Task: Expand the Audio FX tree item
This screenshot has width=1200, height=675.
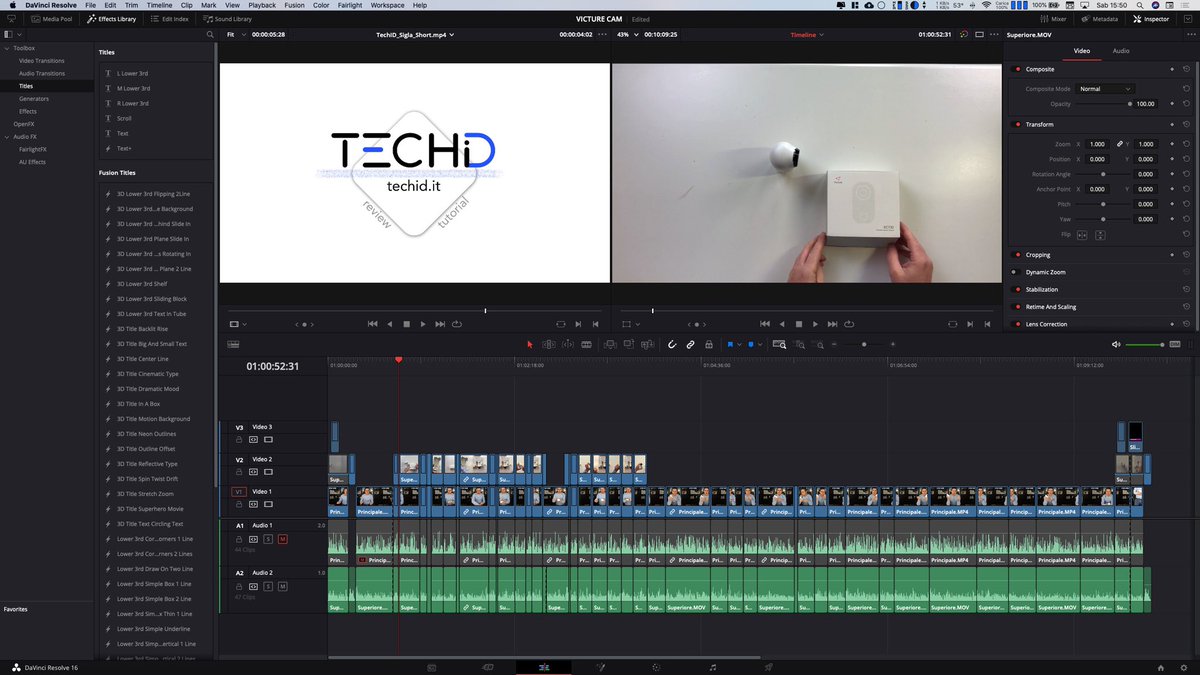Action: point(6,136)
